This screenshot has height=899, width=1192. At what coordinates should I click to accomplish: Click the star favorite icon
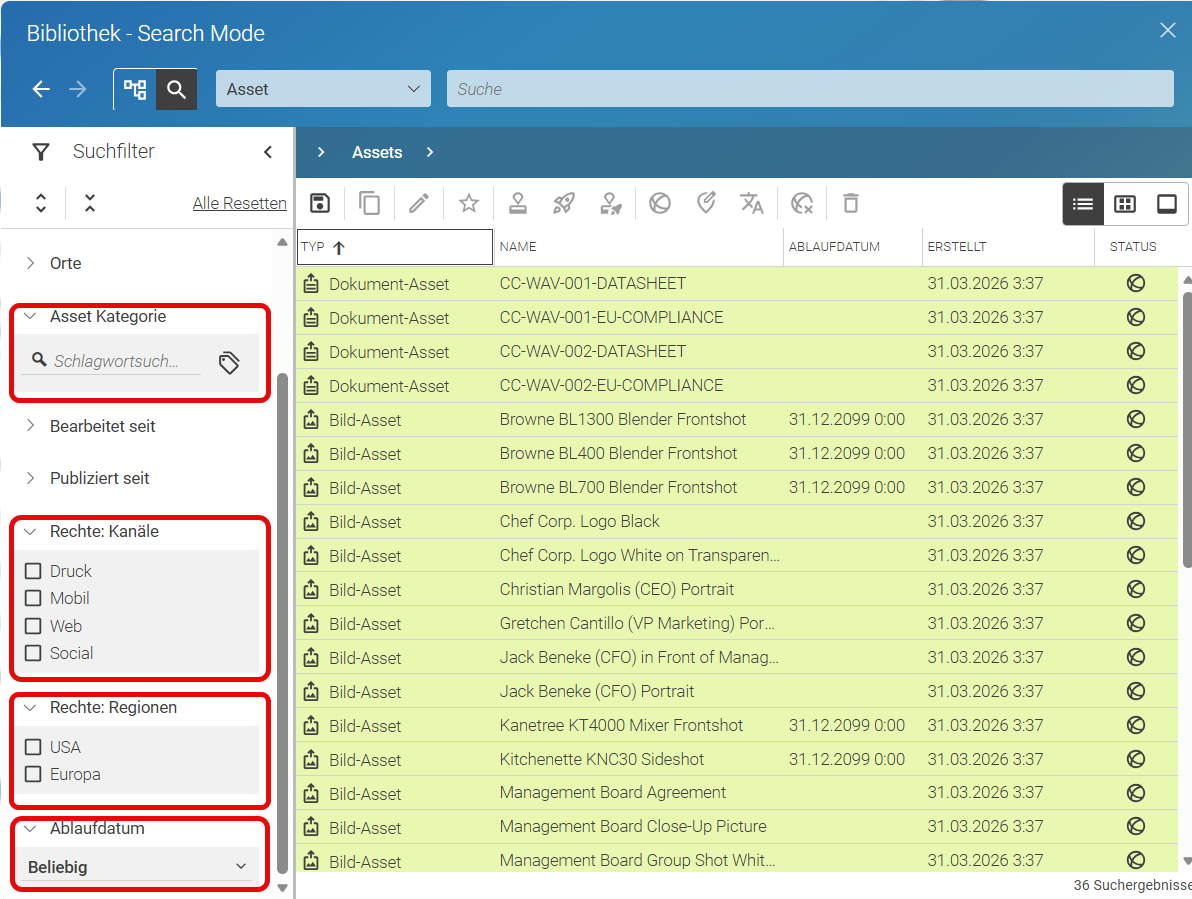point(469,203)
